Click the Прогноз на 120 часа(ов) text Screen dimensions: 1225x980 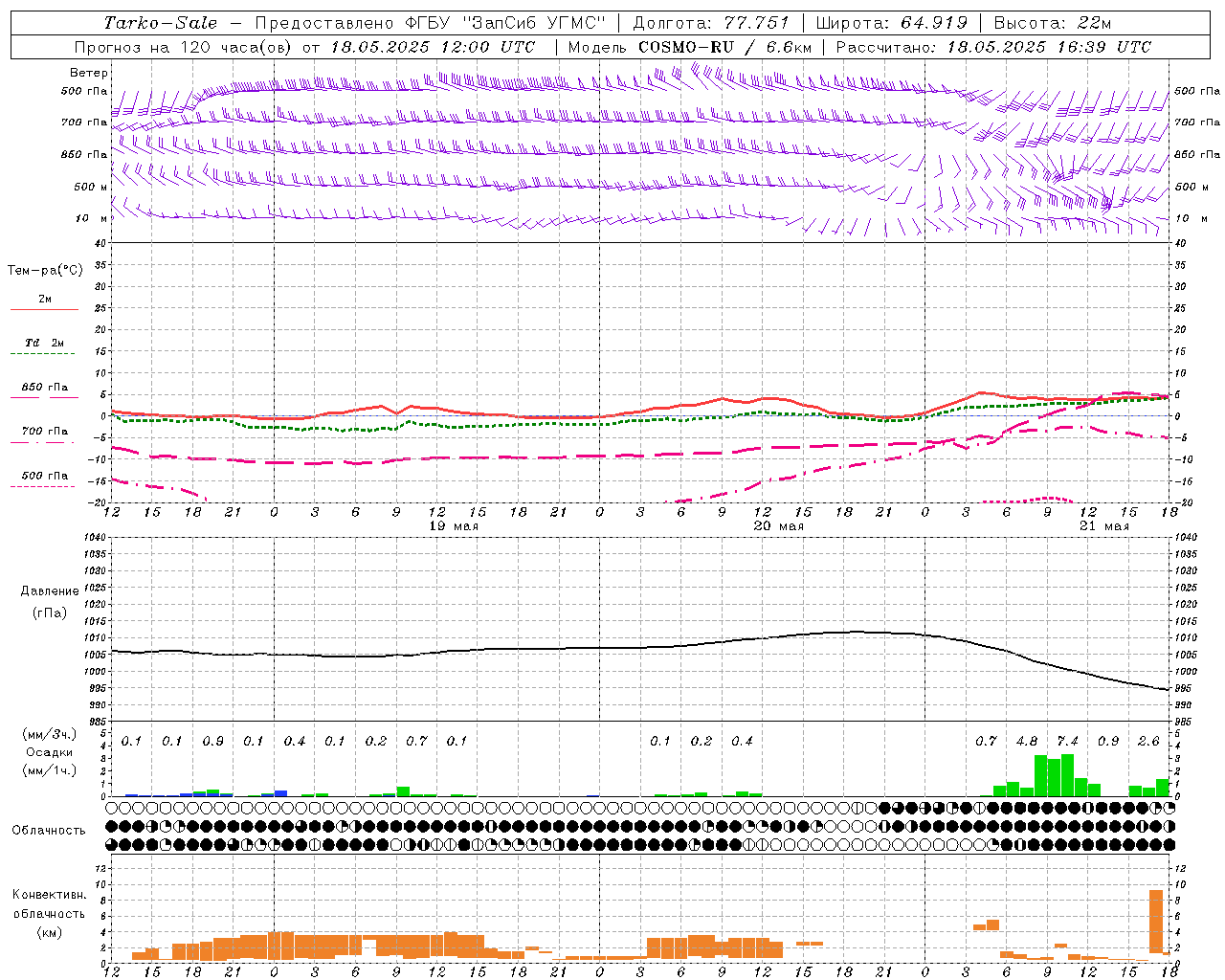(185, 47)
